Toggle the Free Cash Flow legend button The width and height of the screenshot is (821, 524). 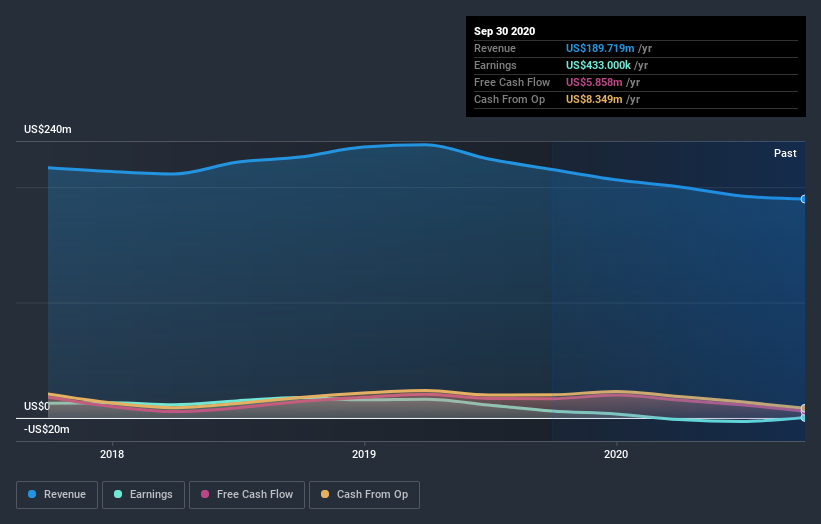click(x=247, y=495)
